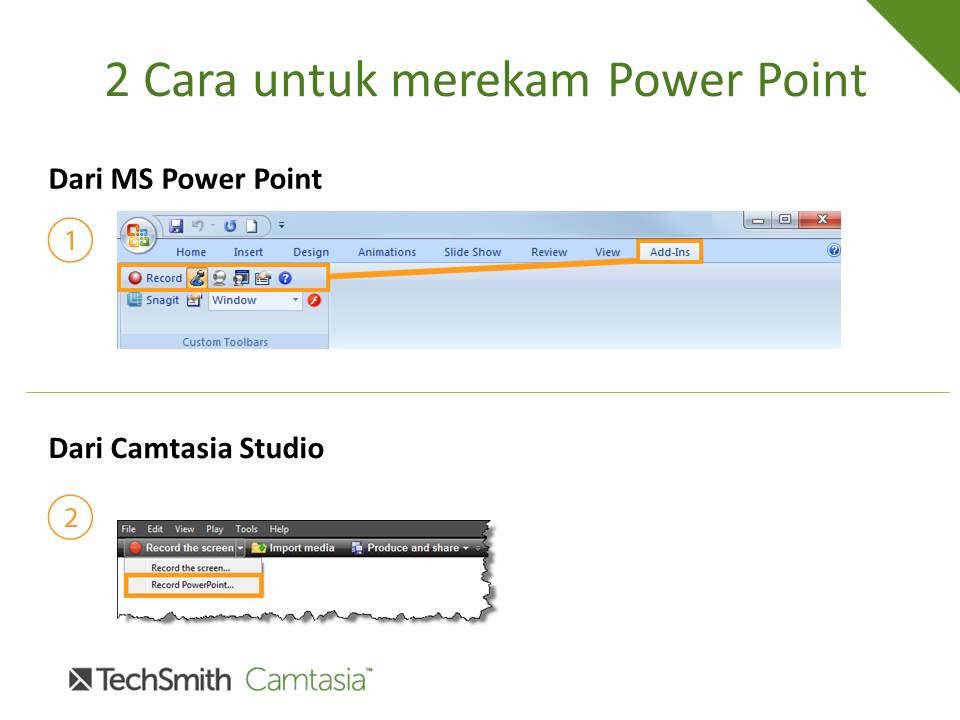Choose 'Record the screen...' menu entry

click(x=190, y=568)
